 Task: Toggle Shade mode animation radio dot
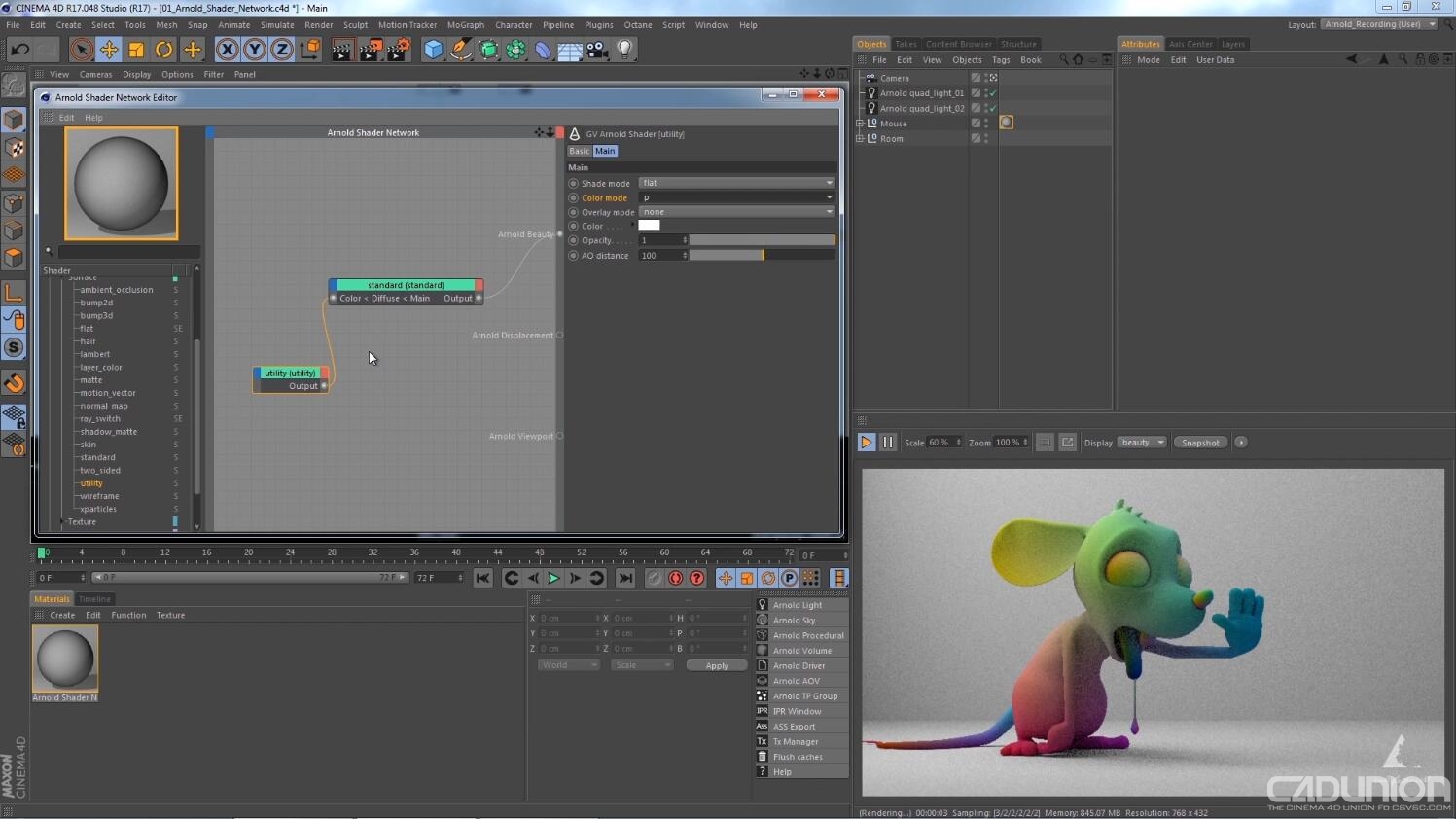(x=573, y=183)
